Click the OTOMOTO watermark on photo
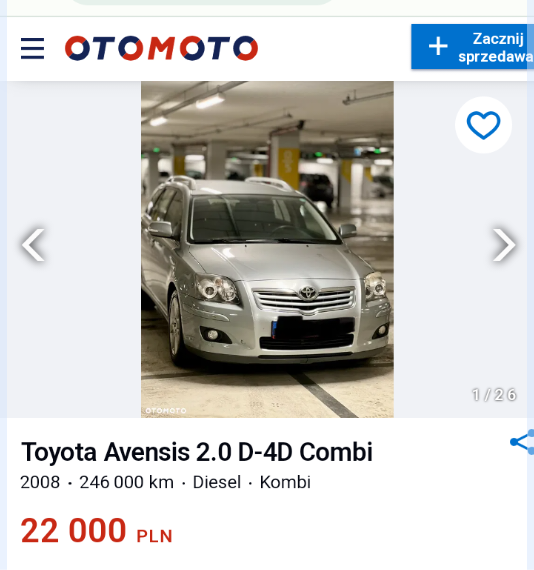The width and height of the screenshot is (534, 570). (166, 411)
